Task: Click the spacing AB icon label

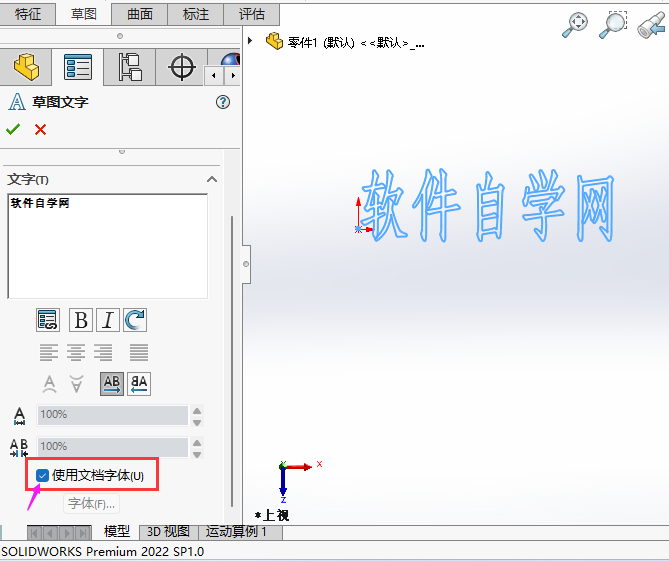Action: pyautogui.click(x=19, y=448)
